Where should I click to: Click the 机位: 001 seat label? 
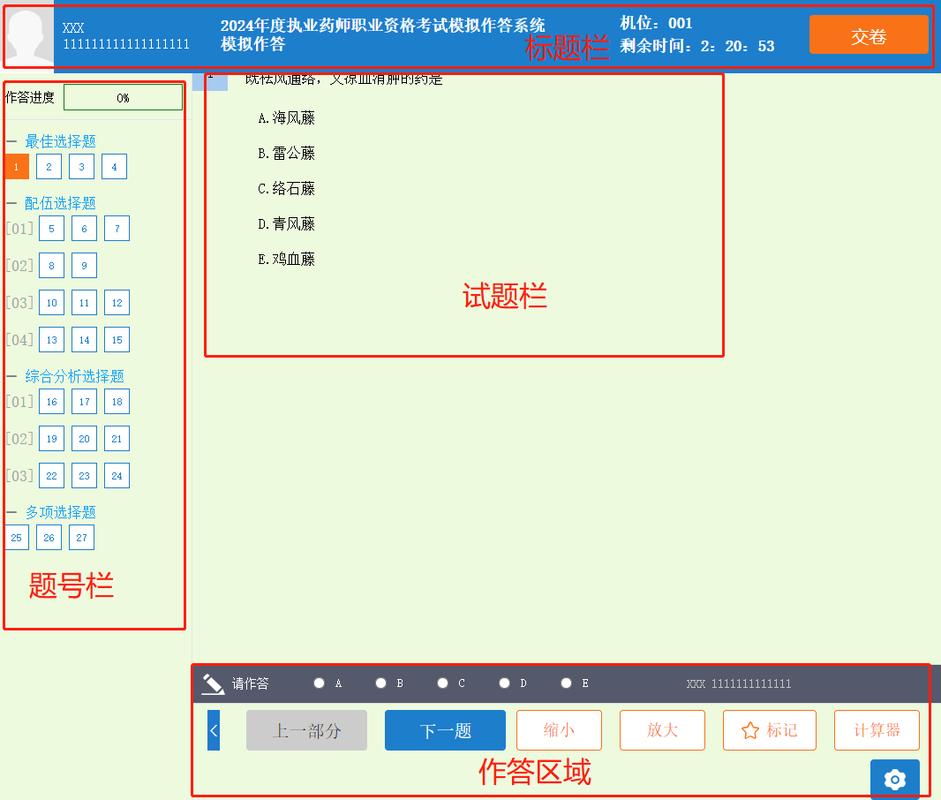(656, 23)
